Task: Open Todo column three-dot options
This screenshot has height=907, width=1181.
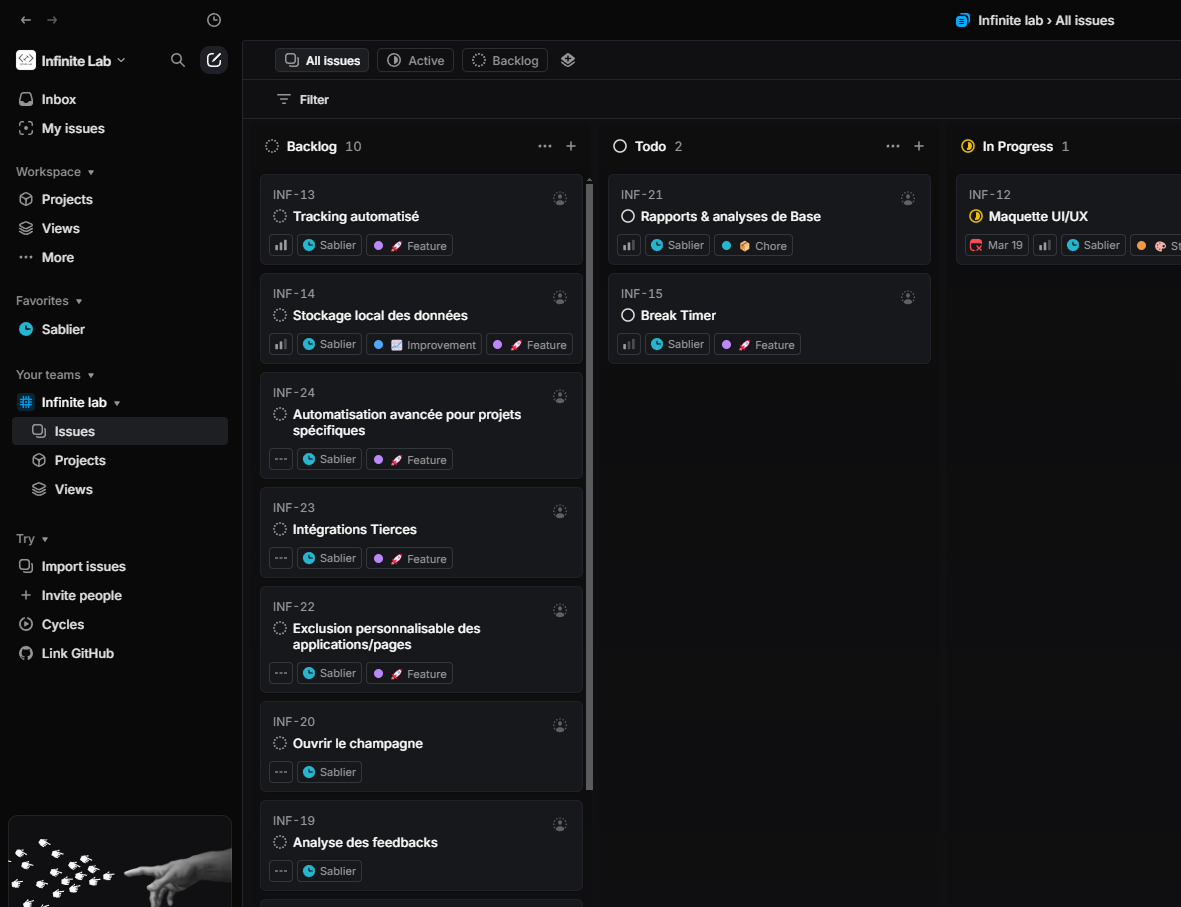Action: [x=893, y=146]
